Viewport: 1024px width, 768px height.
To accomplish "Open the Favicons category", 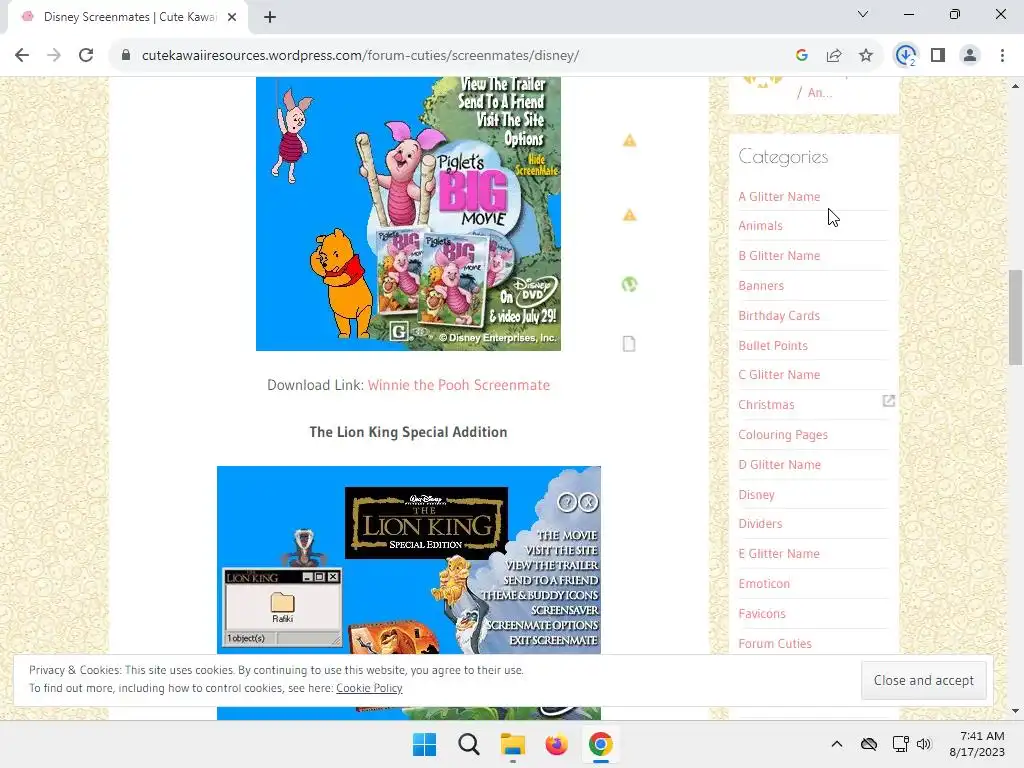I will coord(762,613).
